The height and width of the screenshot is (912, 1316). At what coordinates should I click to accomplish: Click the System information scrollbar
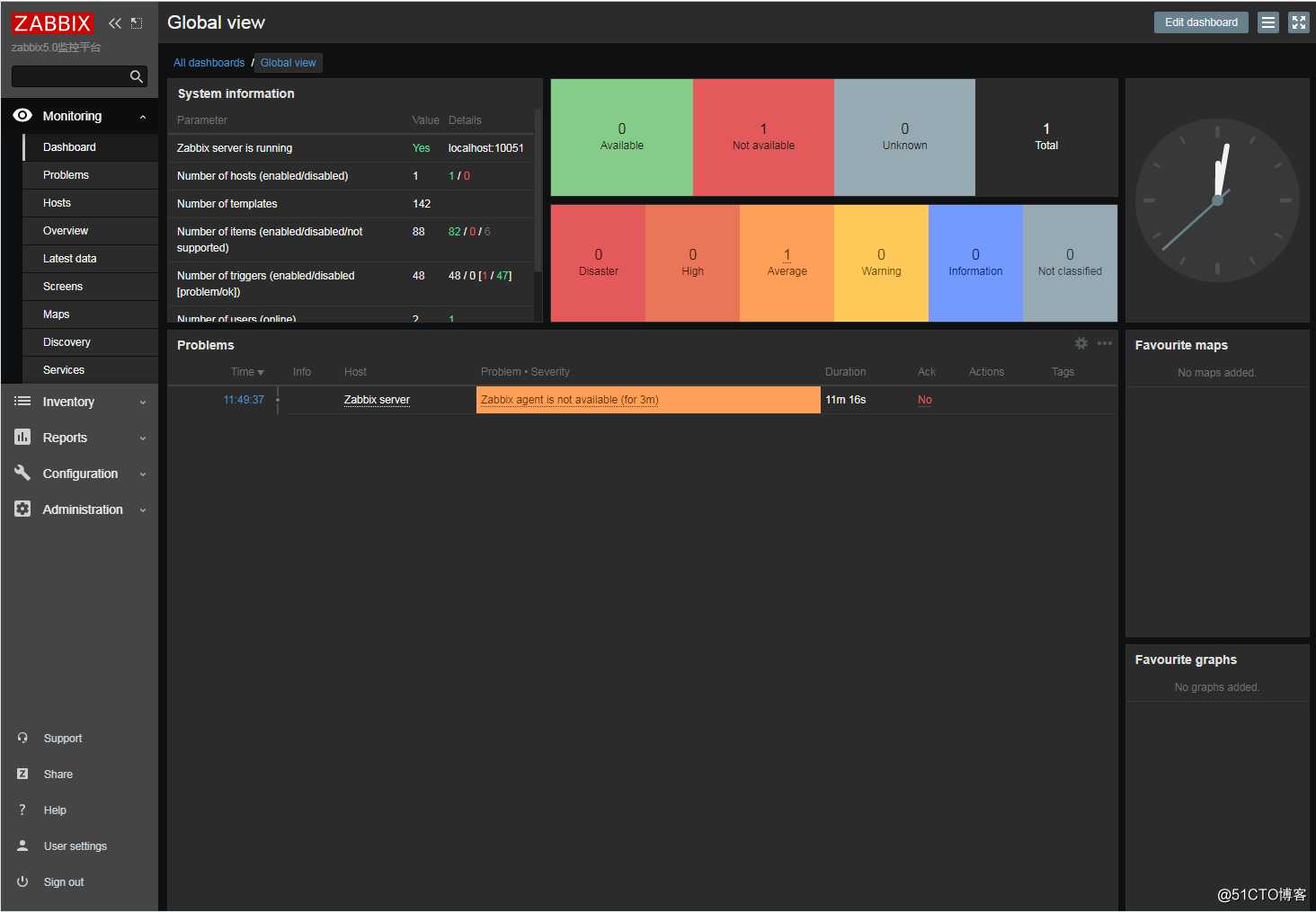(538, 190)
